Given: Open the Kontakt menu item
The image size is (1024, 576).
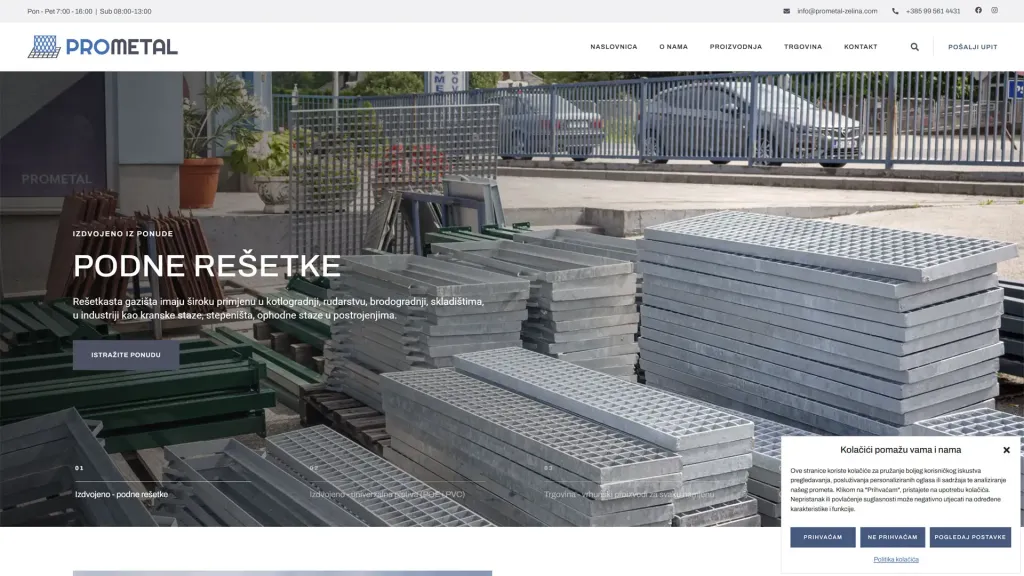Looking at the screenshot, I should click(861, 47).
